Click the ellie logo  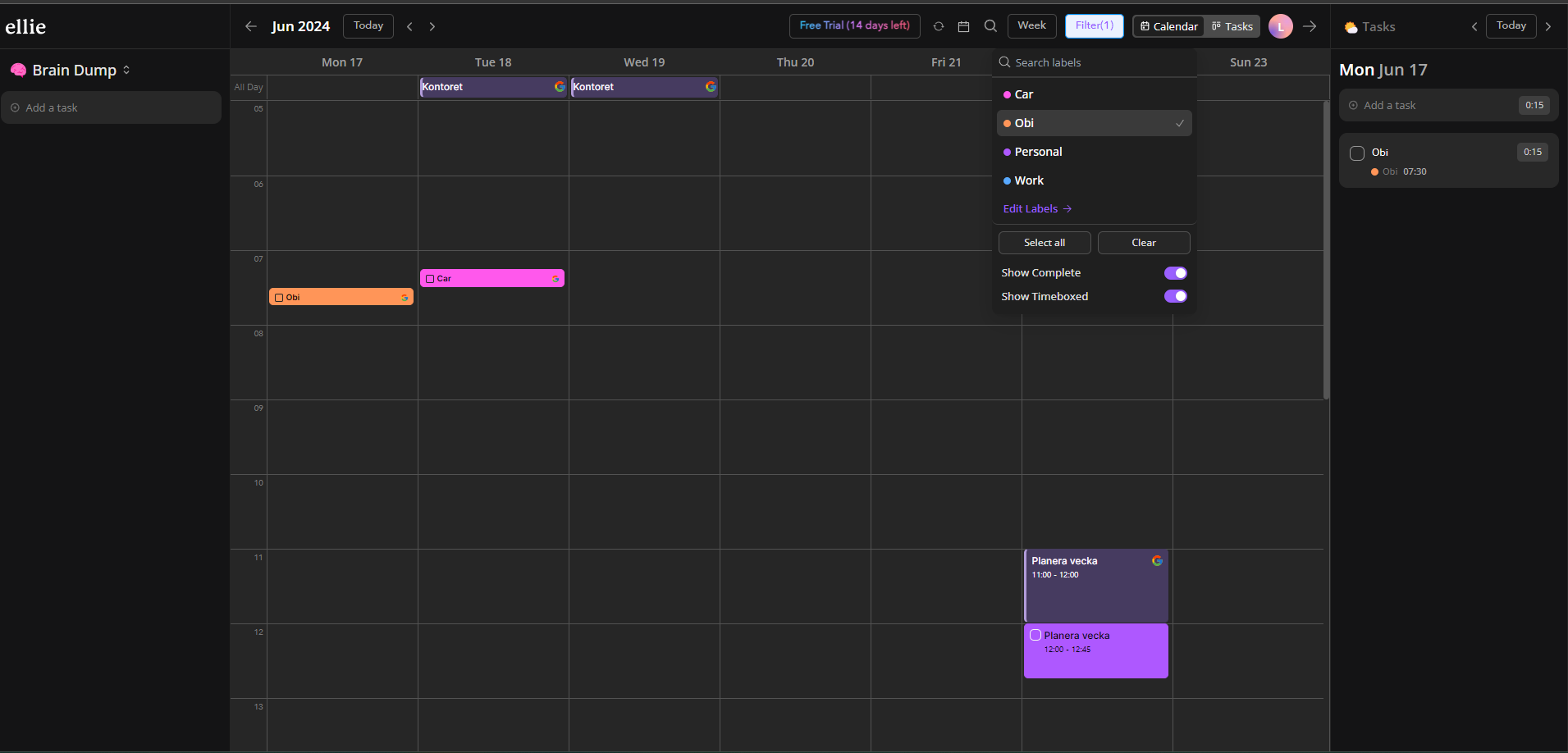click(x=25, y=26)
